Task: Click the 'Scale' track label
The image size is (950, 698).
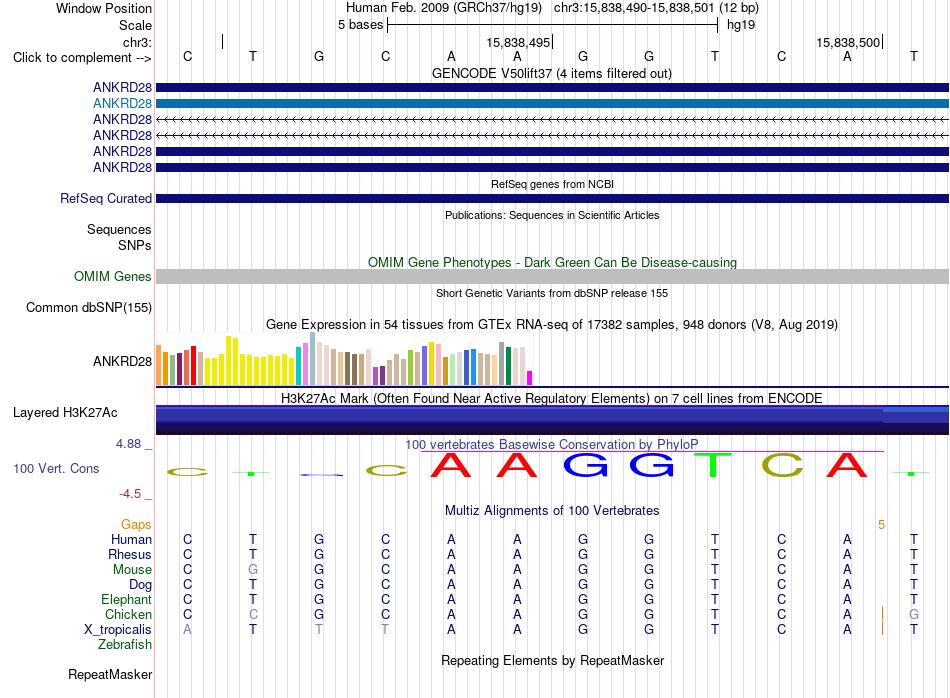Action: tap(135, 25)
